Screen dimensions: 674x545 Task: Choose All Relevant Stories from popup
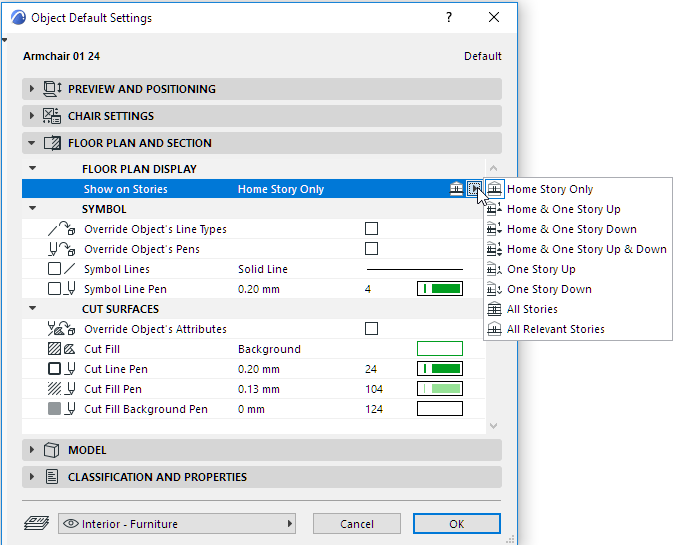coord(555,329)
